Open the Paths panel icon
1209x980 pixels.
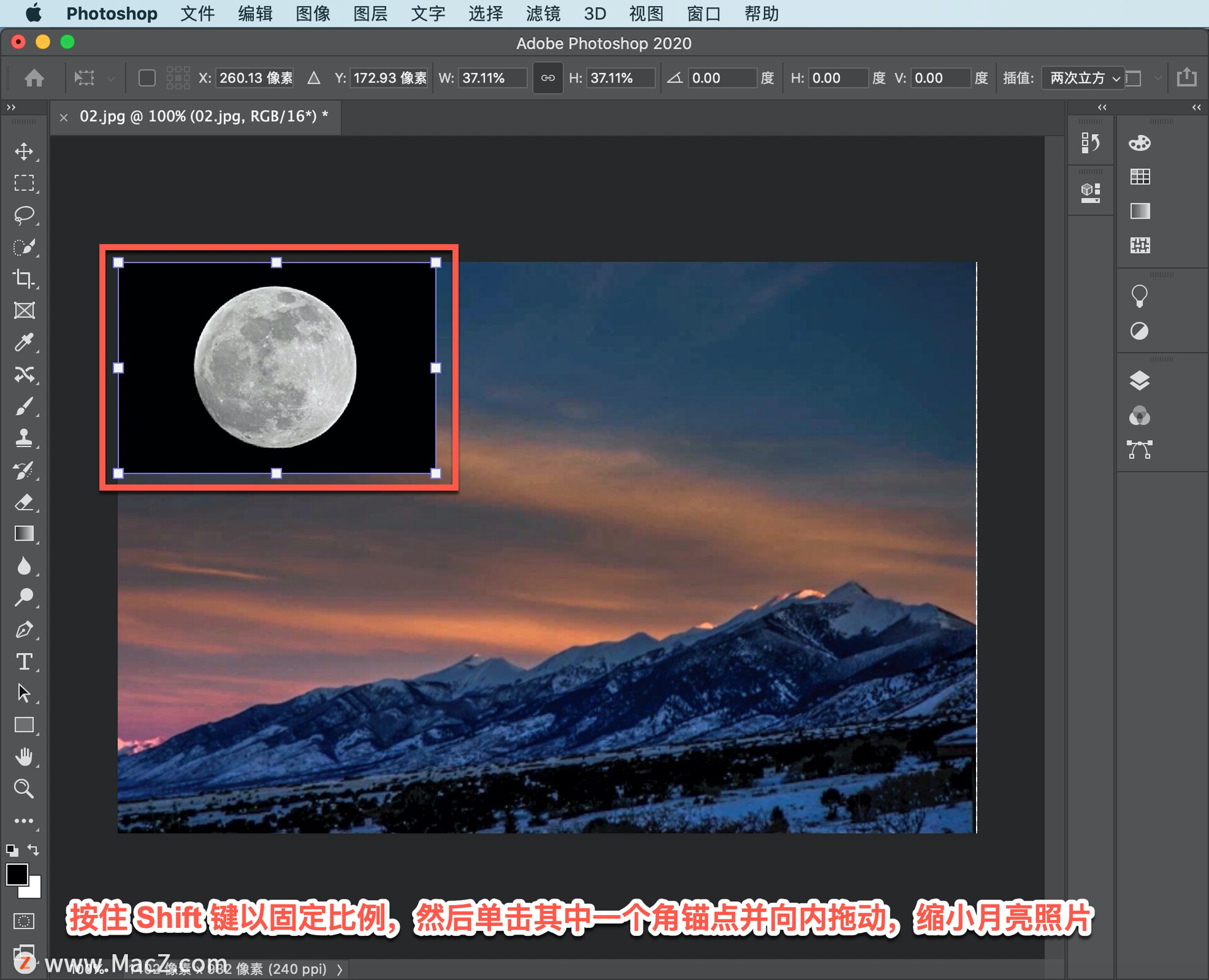coord(1140,450)
